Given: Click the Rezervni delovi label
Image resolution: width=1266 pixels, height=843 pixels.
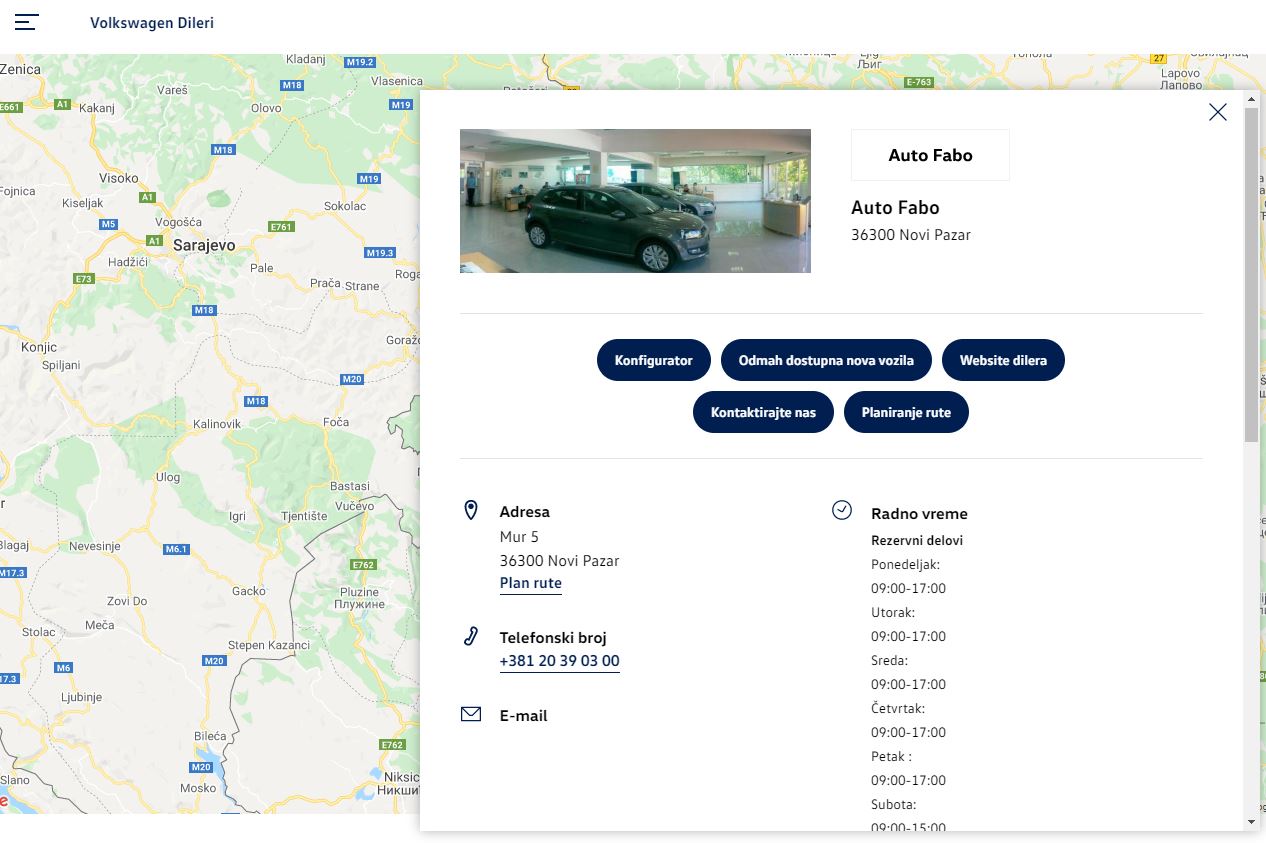Looking at the screenshot, I should click(917, 540).
